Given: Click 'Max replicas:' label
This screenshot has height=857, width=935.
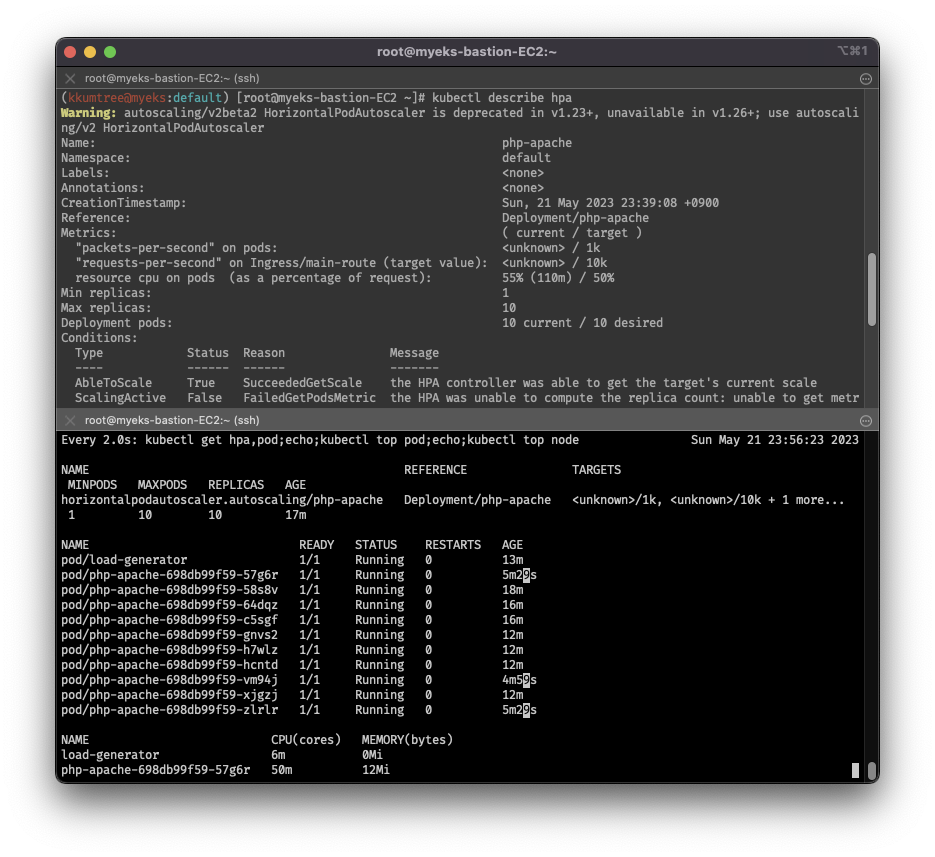Looking at the screenshot, I should point(106,308).
